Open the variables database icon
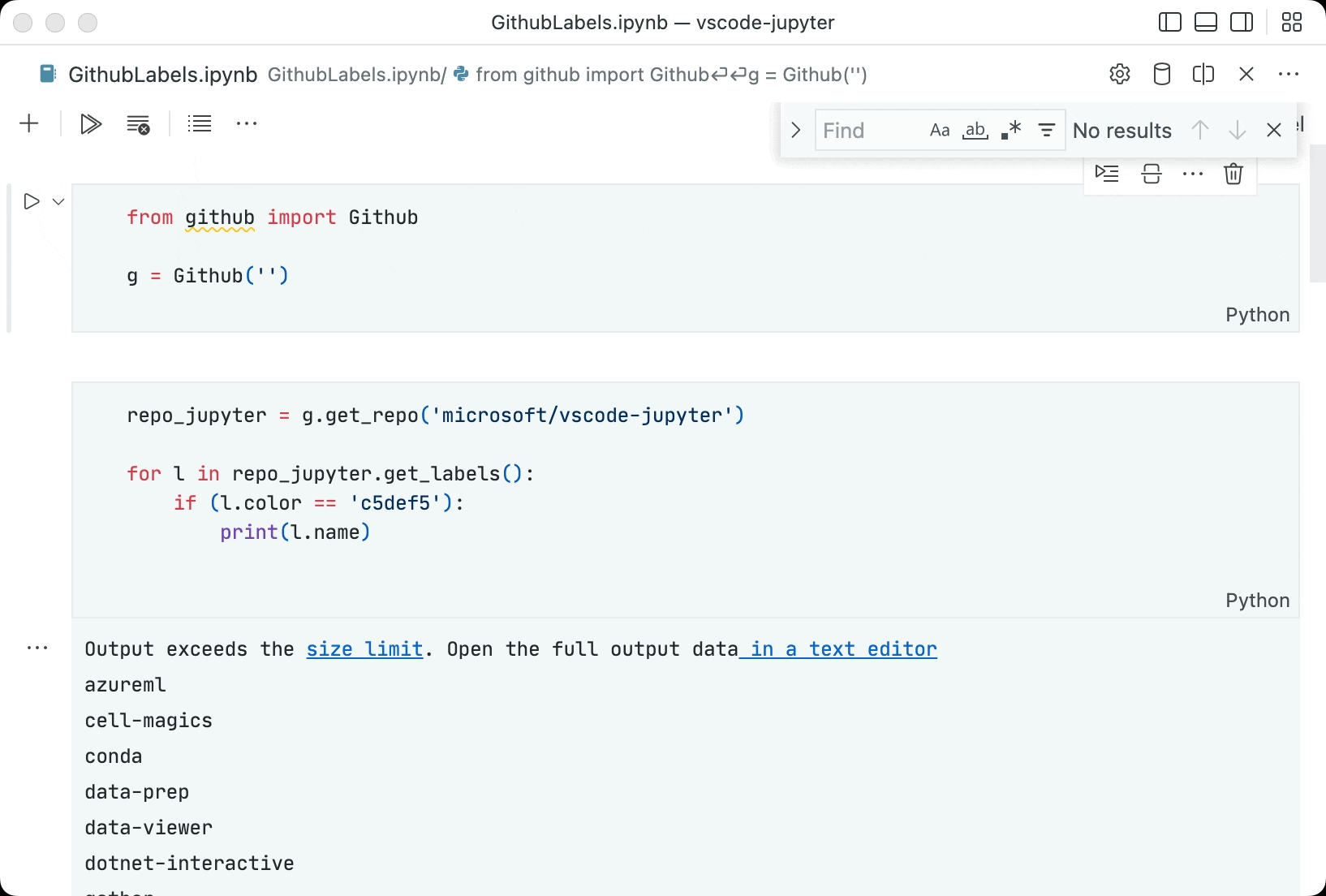This screenshot has width=1326, height=896. click(1162, 75)
